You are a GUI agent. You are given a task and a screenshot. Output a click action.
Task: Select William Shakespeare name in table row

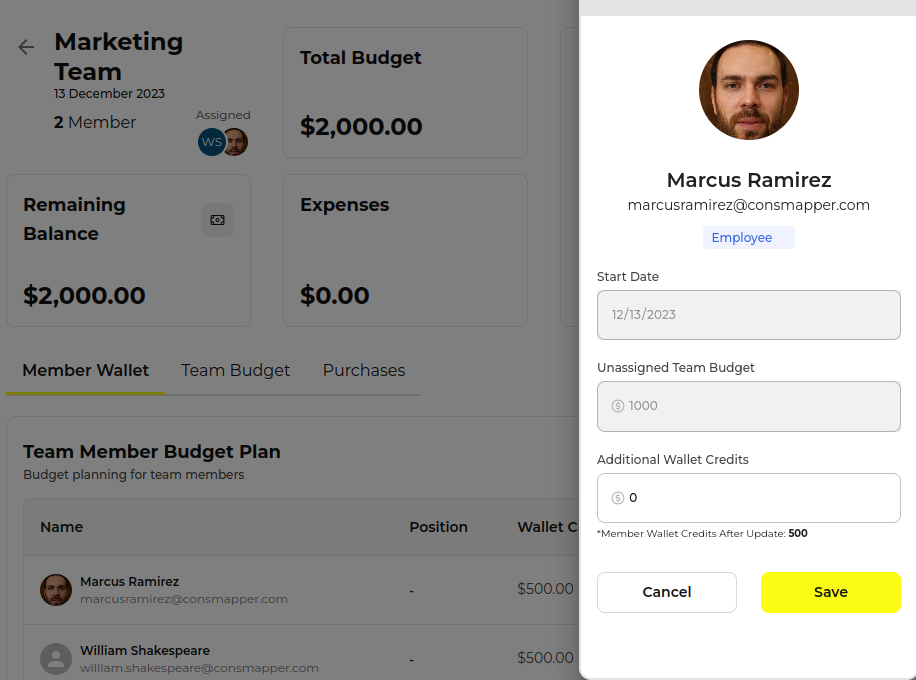(145, 651)
